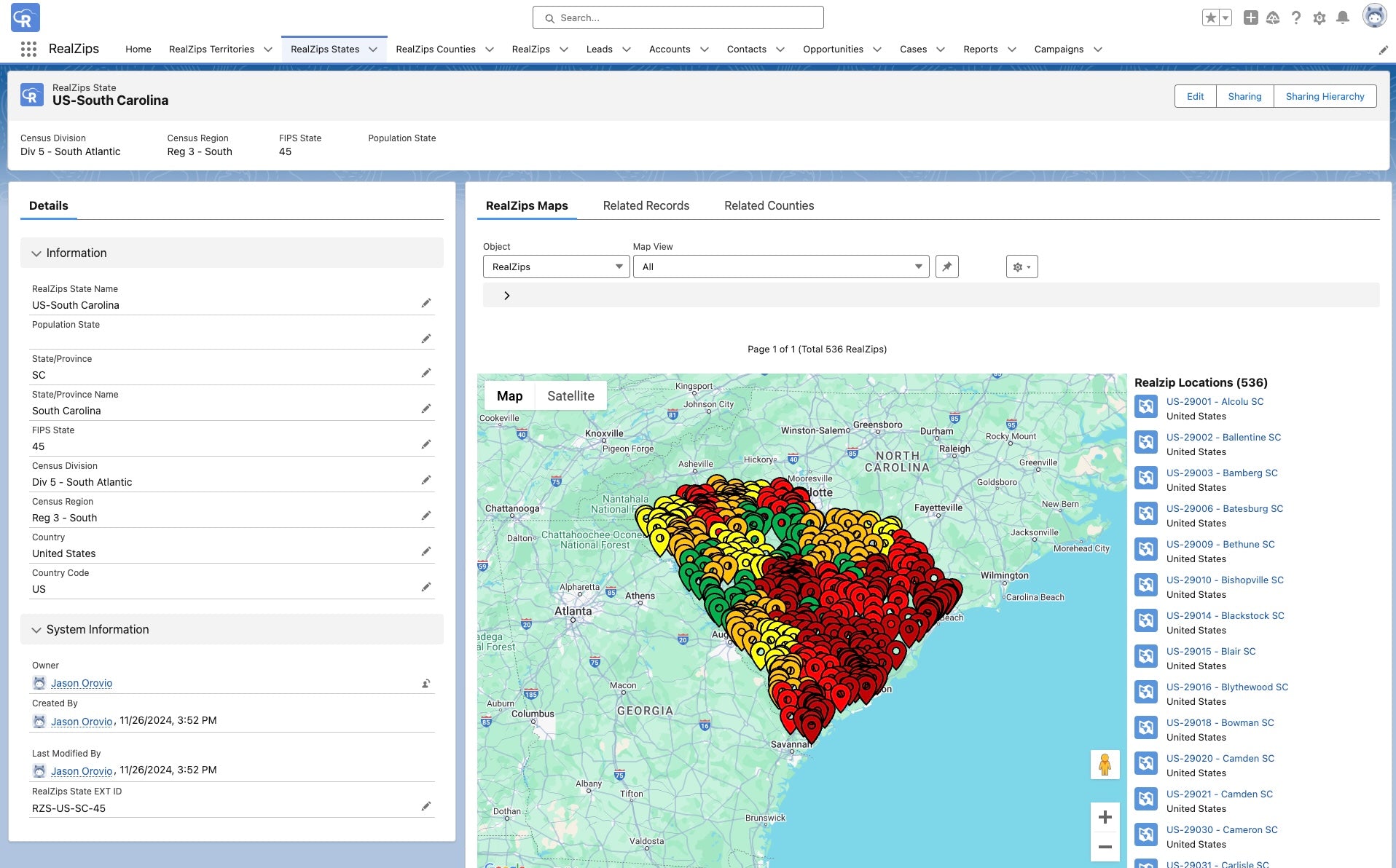Edit the Census Division pencil icon
The height and width of the screenshot is (868, 1396).
[426, 480]
